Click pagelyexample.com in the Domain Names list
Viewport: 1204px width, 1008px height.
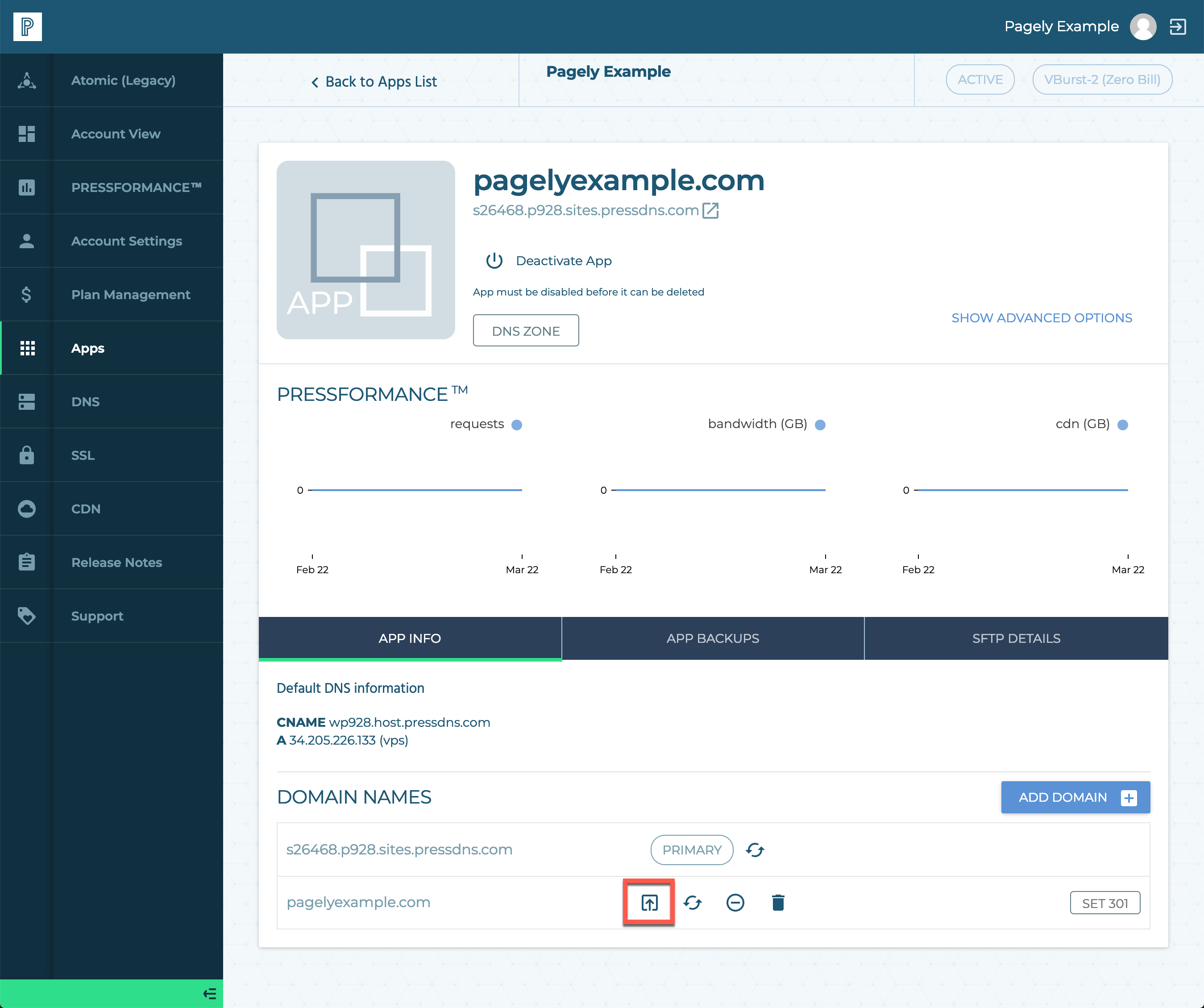(358, 903)
